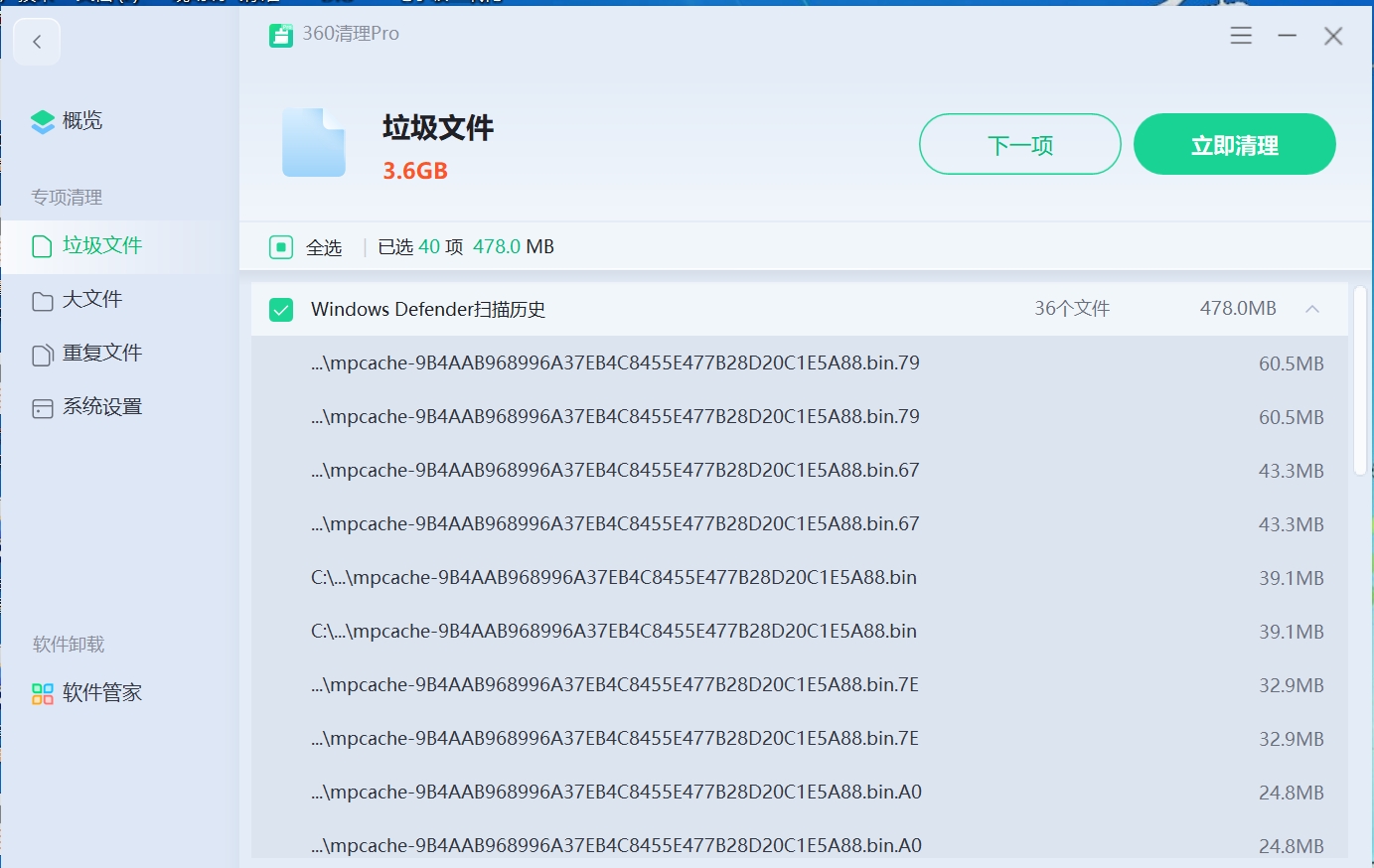Click 32.9MB size of first bin.7E row
Screen dimensions: 1374x868
click(x=1292, y=686)
